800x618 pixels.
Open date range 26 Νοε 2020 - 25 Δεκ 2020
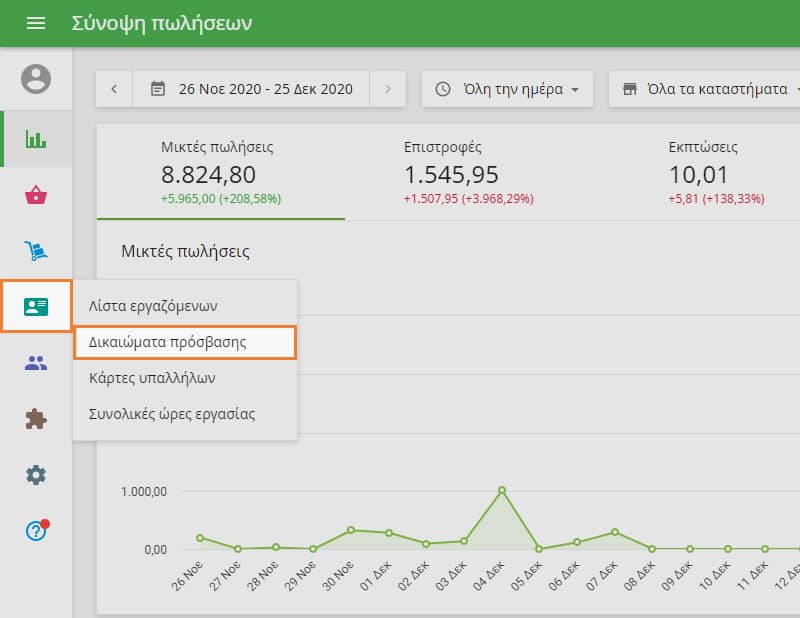[252, 89]
